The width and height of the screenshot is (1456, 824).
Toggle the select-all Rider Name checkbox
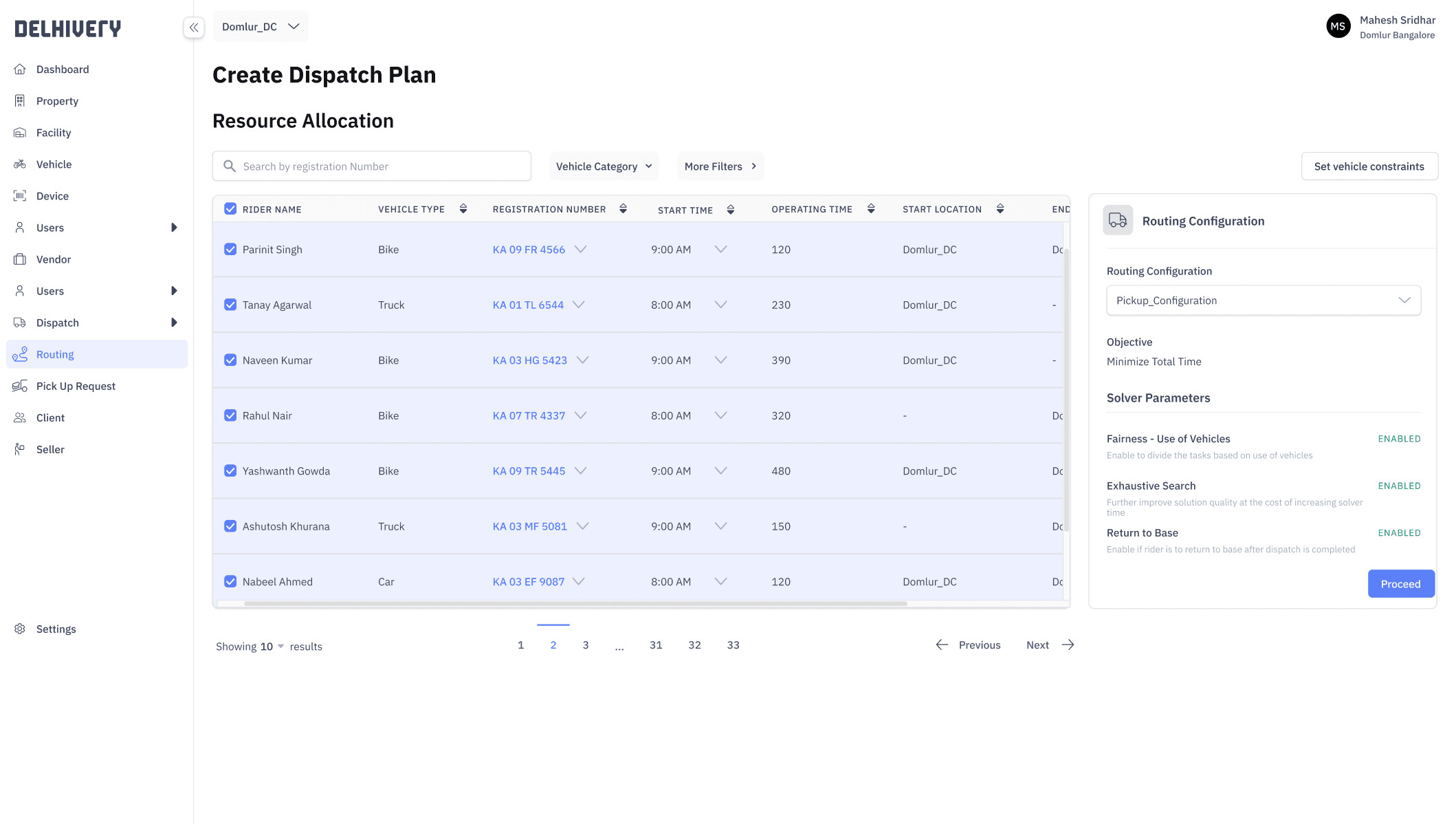(x=230, y=209)
